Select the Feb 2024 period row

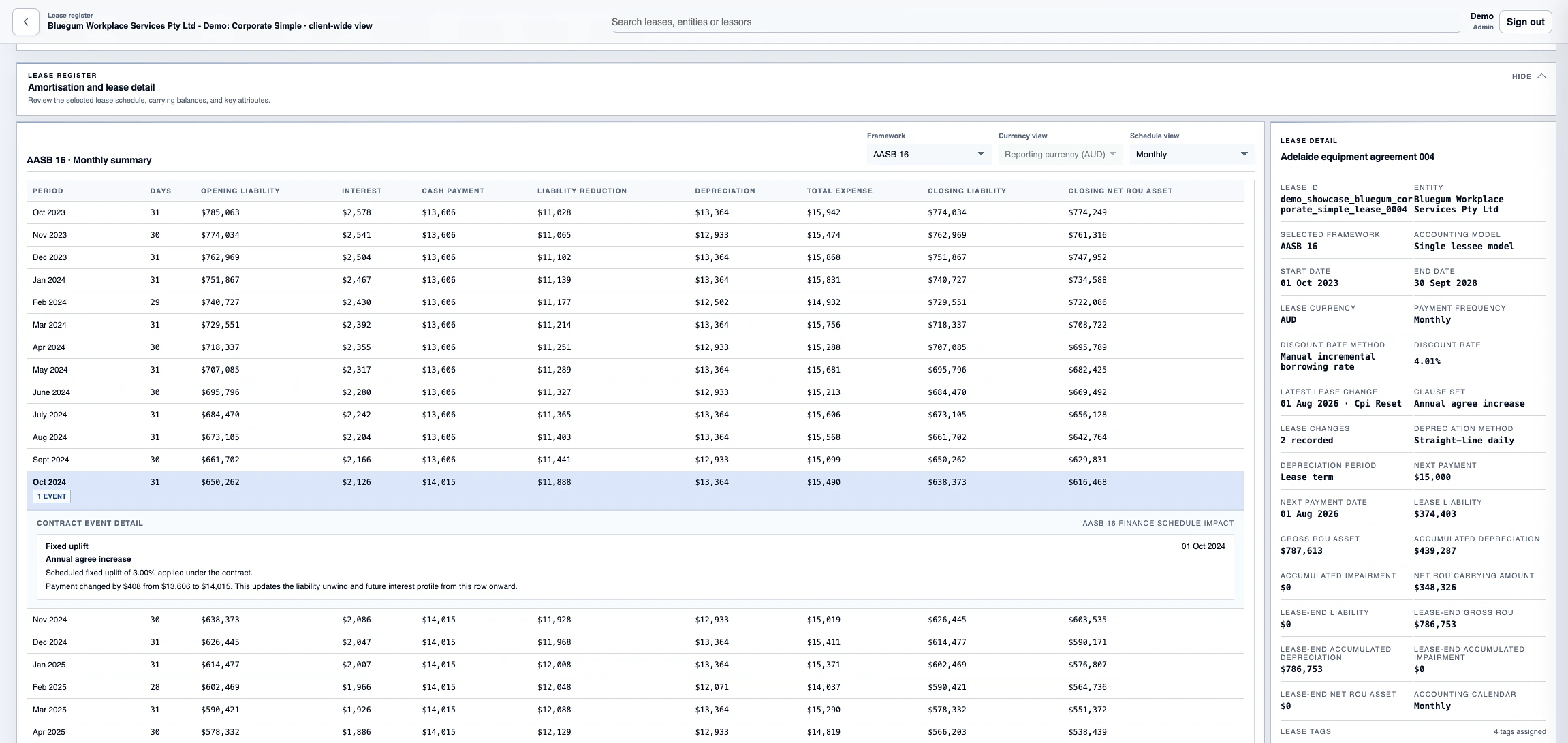(x=635, y=302)
